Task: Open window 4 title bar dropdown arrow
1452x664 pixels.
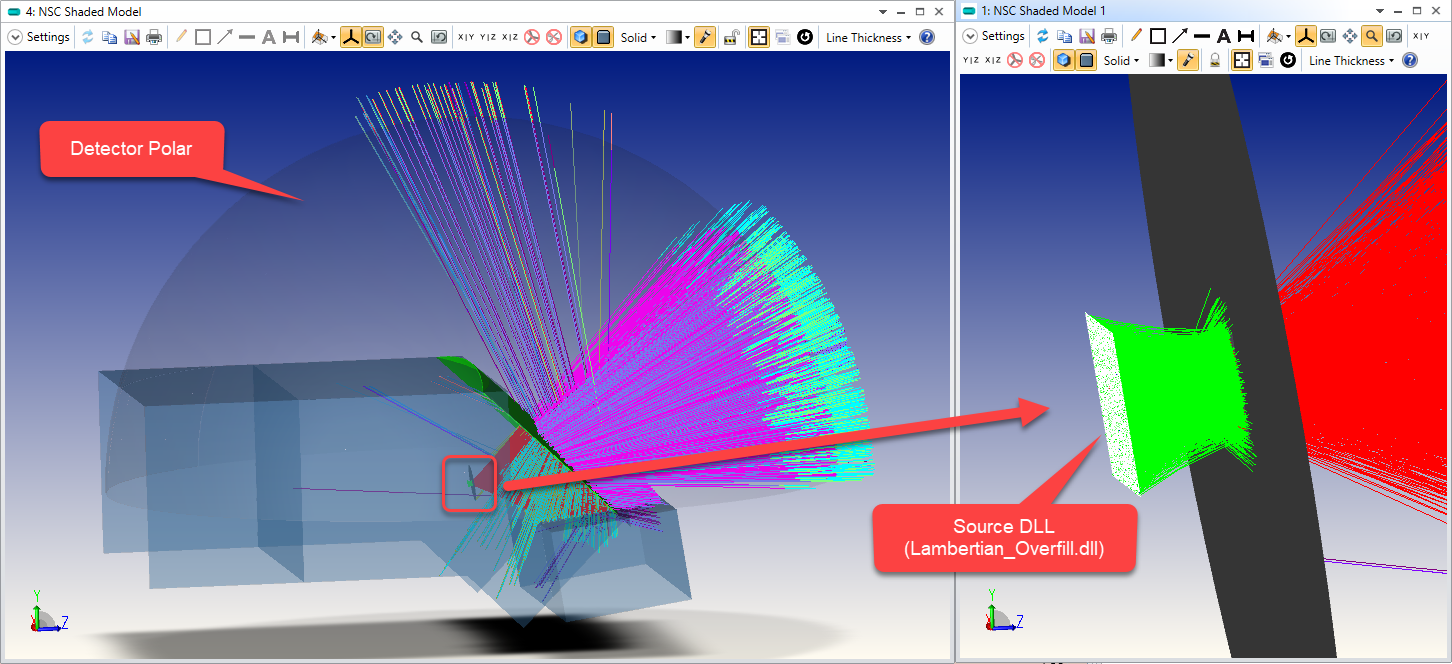Action: pos(883,11)
